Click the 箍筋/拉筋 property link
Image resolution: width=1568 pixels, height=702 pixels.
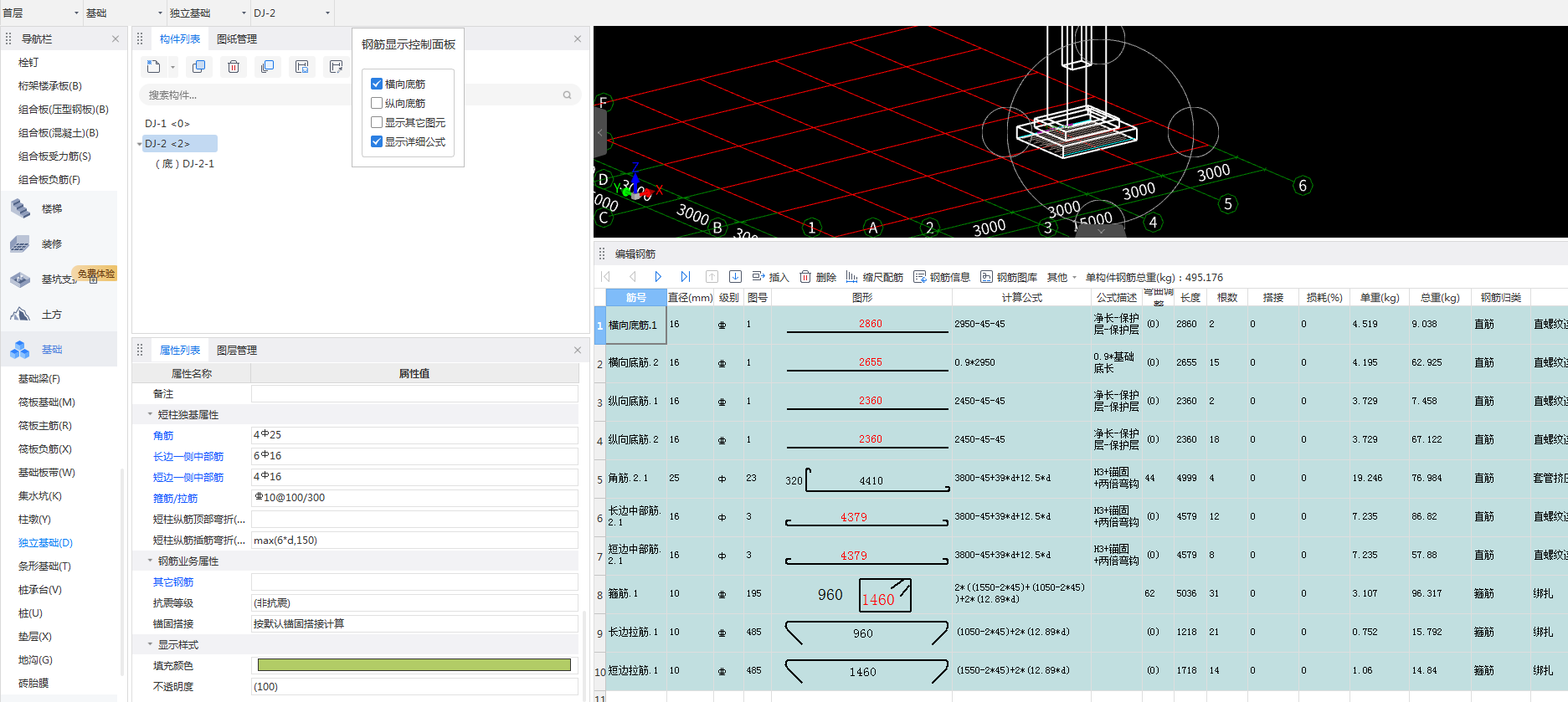(x=175, y=499)
